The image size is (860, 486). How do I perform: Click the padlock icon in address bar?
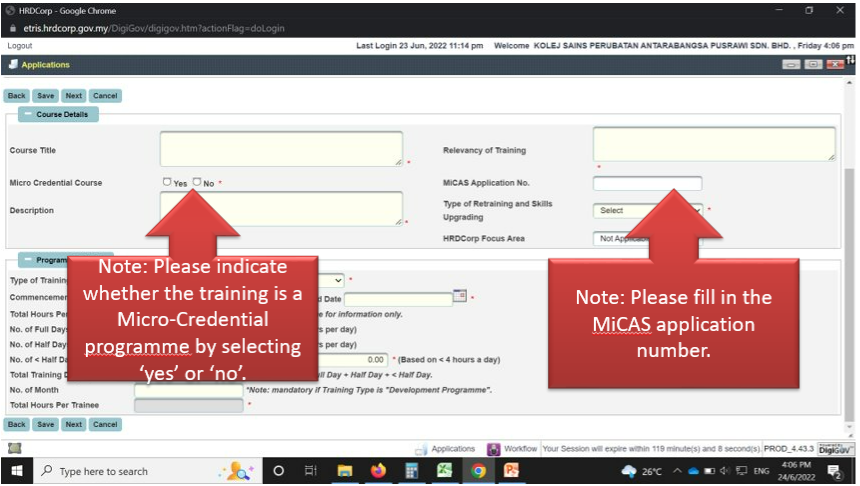click(13, 28)
